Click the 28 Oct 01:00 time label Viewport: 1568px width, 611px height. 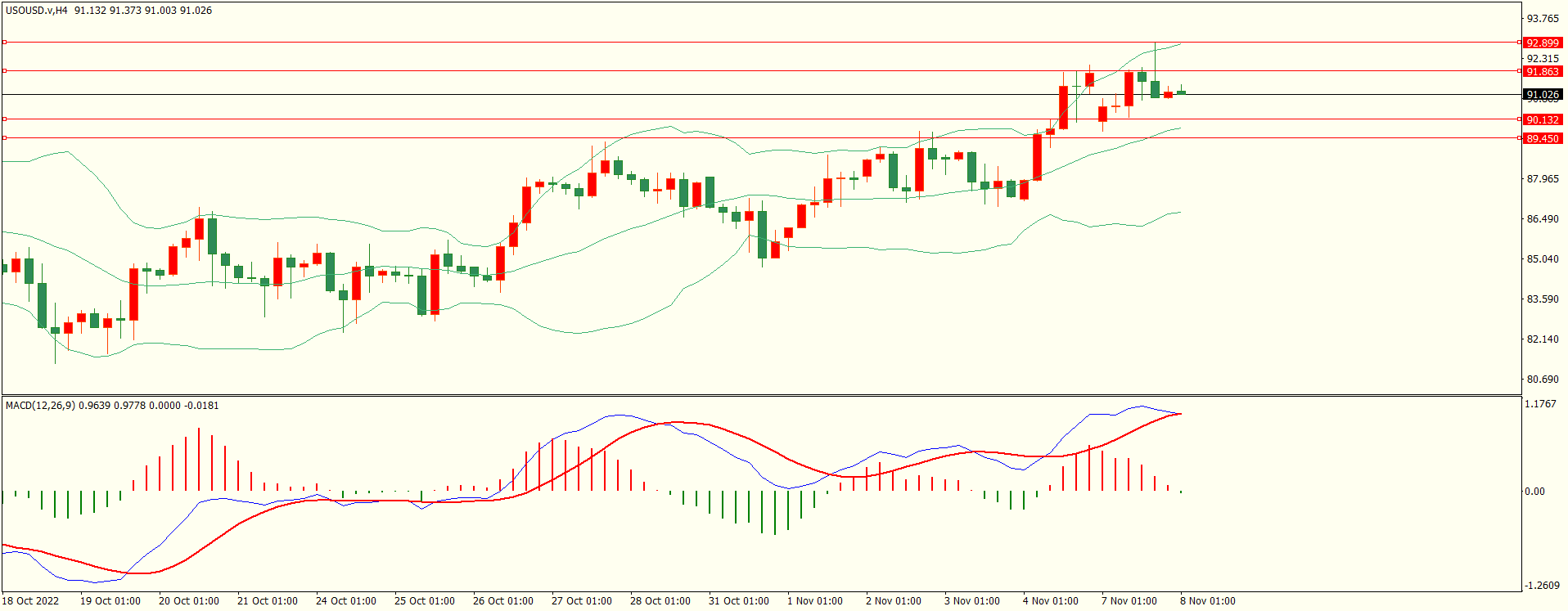coord(660,601)
